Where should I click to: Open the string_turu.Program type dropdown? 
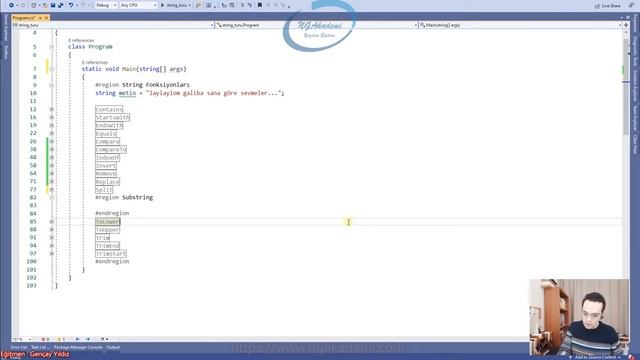[317, 25]
